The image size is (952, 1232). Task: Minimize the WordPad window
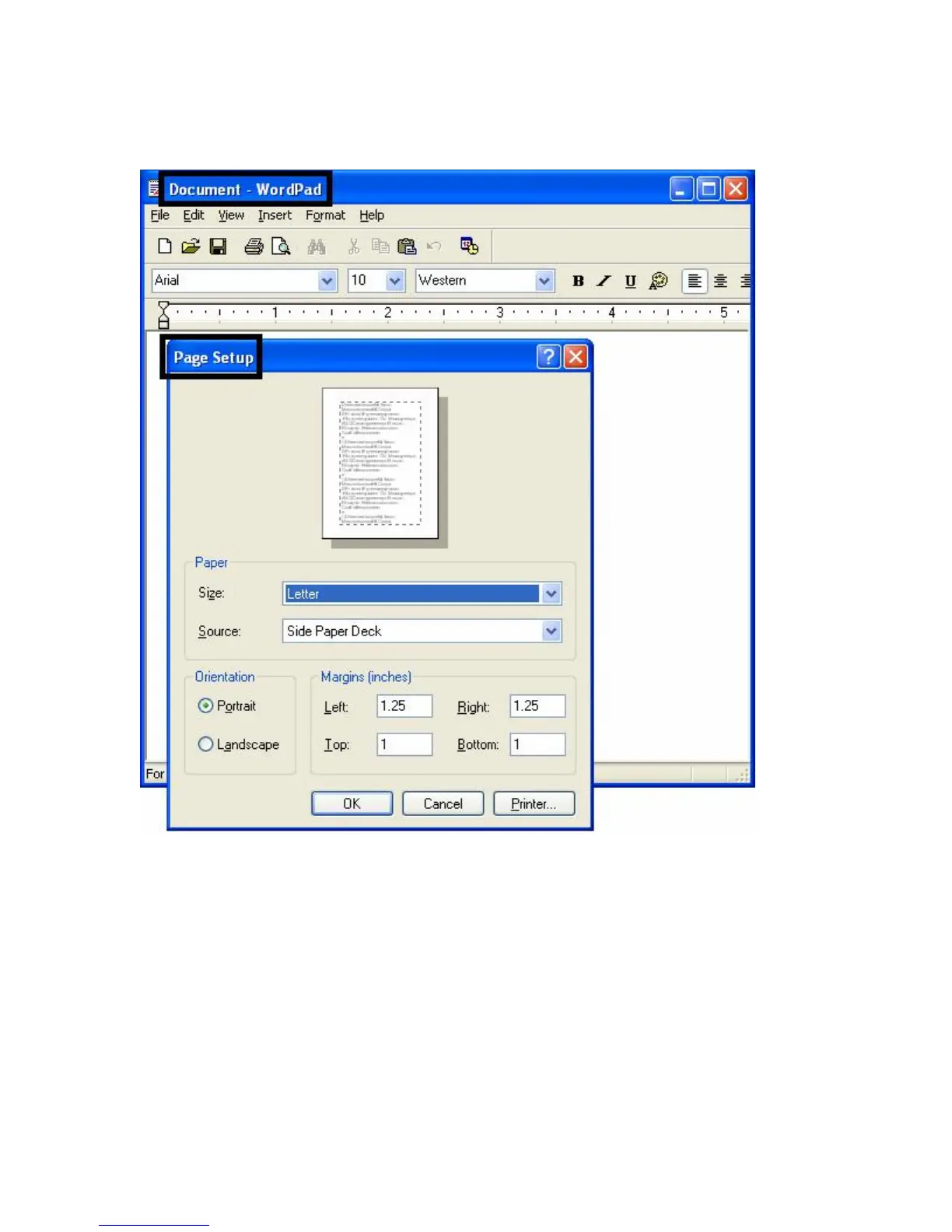coord(681,189)
